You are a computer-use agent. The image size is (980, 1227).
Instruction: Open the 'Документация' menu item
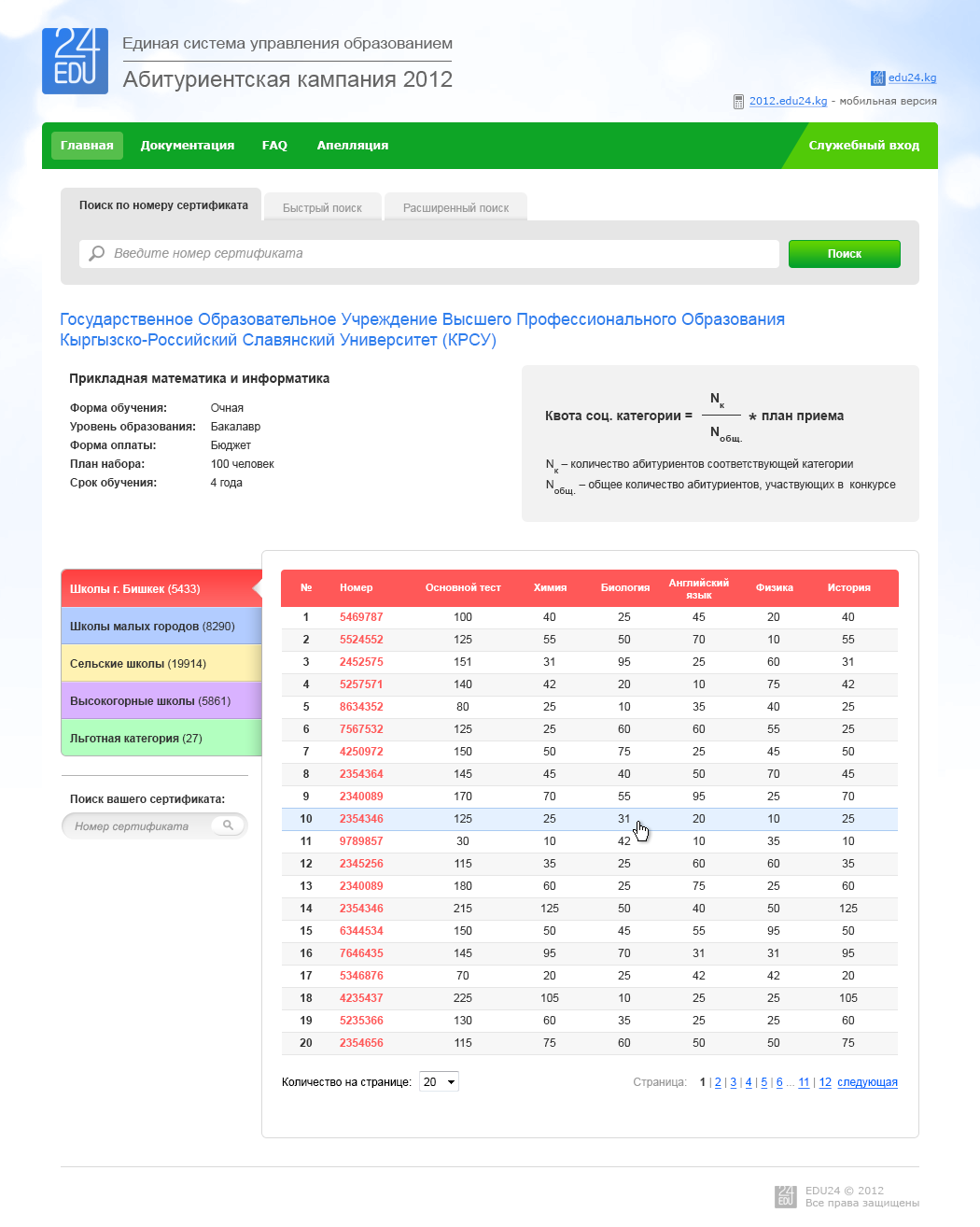click(x=188, y=145)
